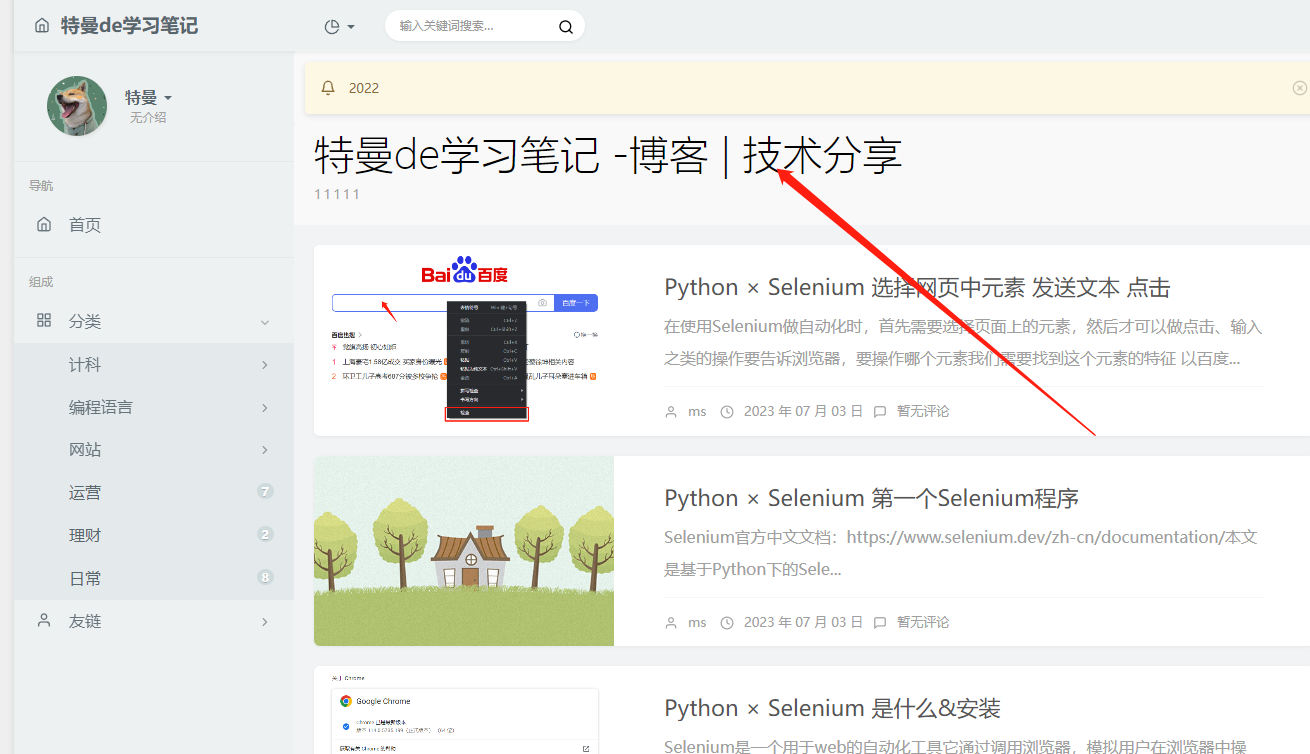The image size is (1310, 754).
Task: Expand the 编程语言 subcategory arrow
Action: coord(265,408)
